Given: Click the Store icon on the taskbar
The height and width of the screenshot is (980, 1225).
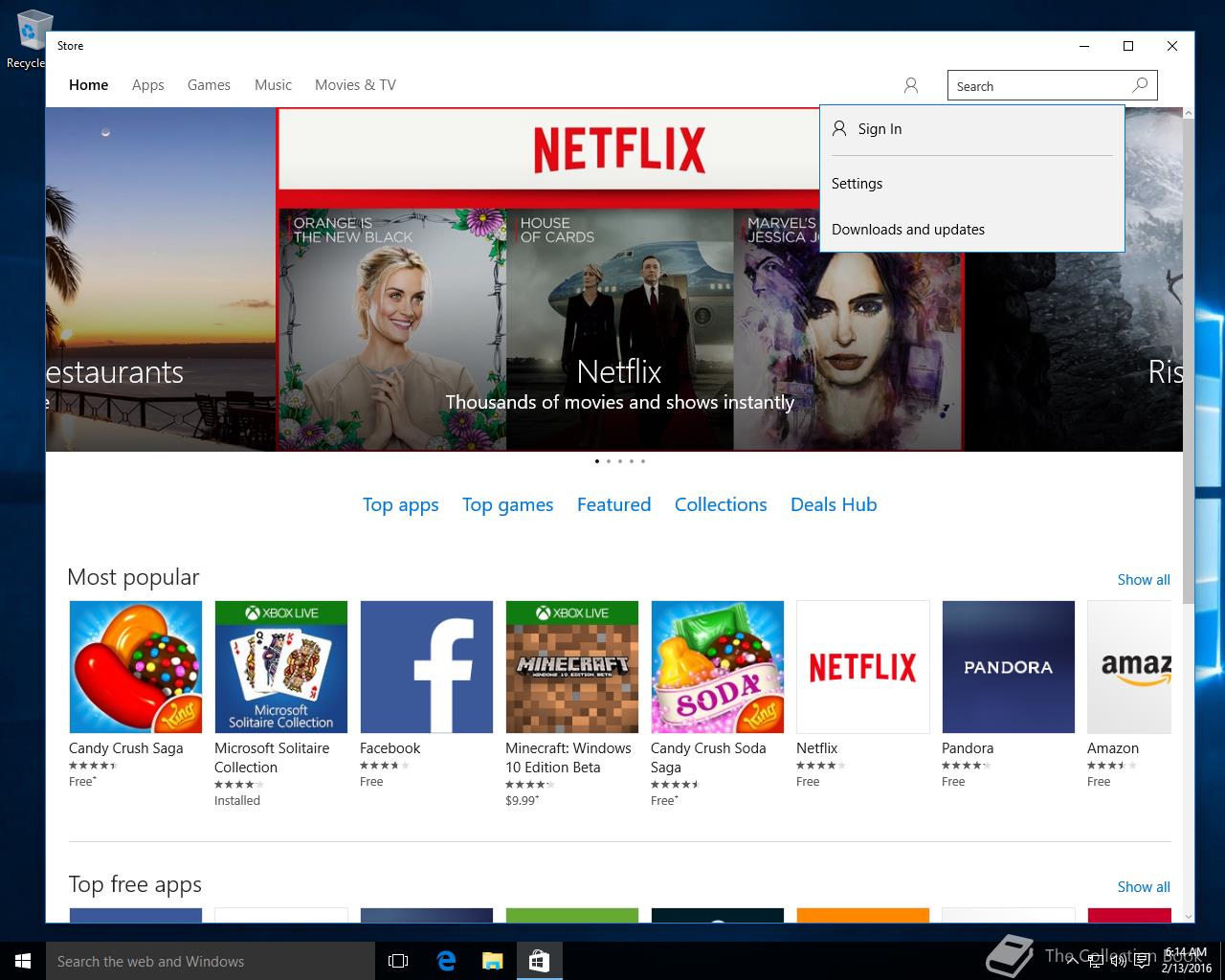Looking at the screenshot, I should click(x=539, y=961).
